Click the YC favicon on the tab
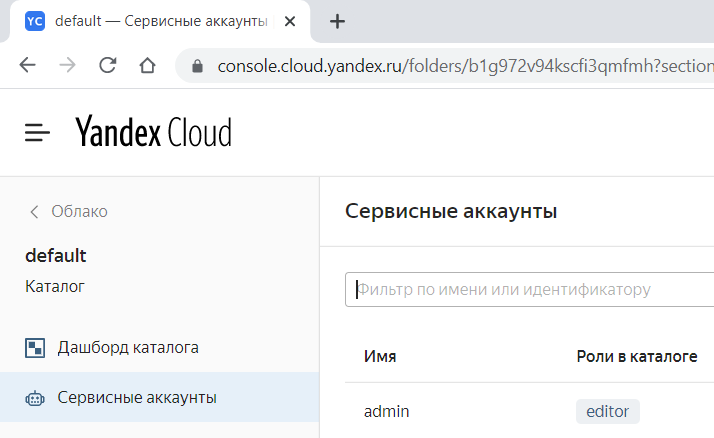The image size is (714, 438). coord(35,21)
